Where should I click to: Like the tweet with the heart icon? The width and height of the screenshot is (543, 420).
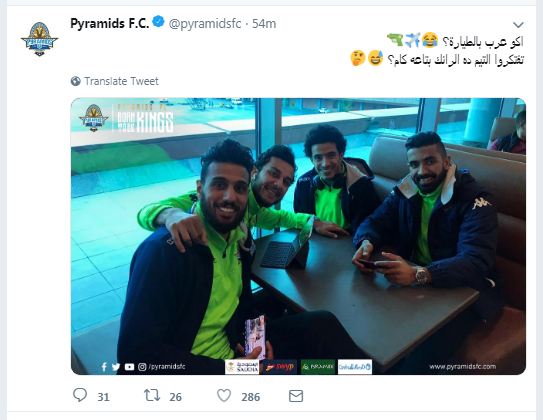pyautogui.click(x=224, y=395)
